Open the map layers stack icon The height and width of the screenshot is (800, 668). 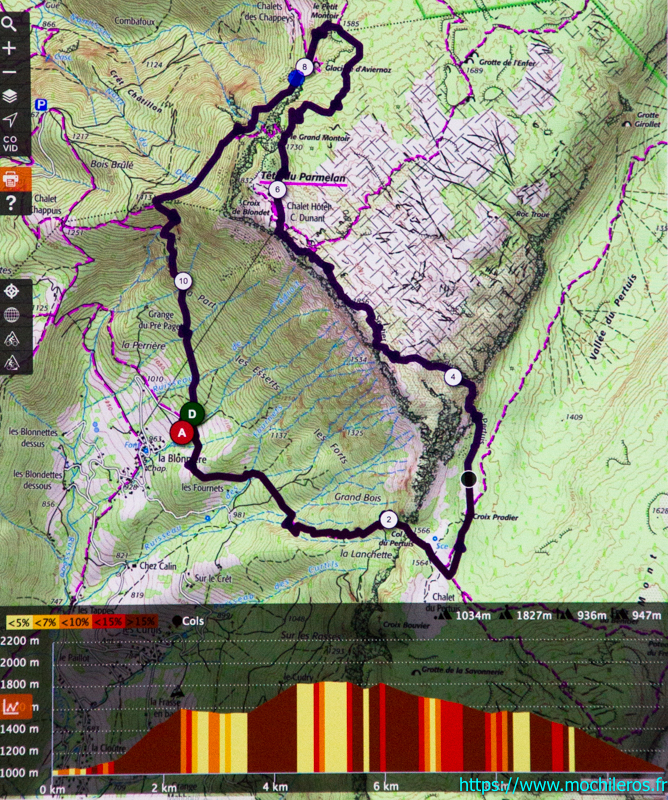coord(10,95)
